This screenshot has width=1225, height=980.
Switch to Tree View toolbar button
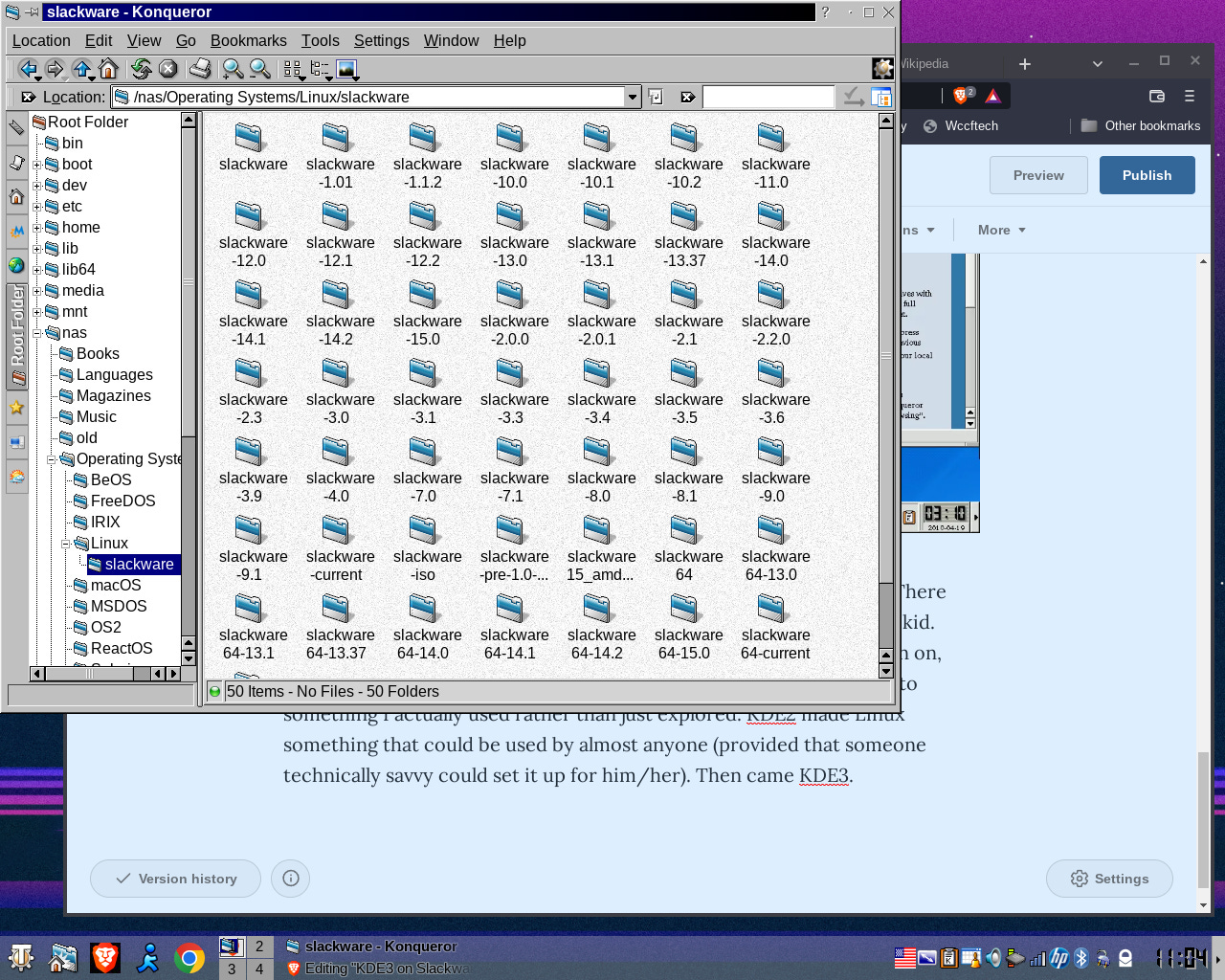pyautogui.click(x=320, y=69)
